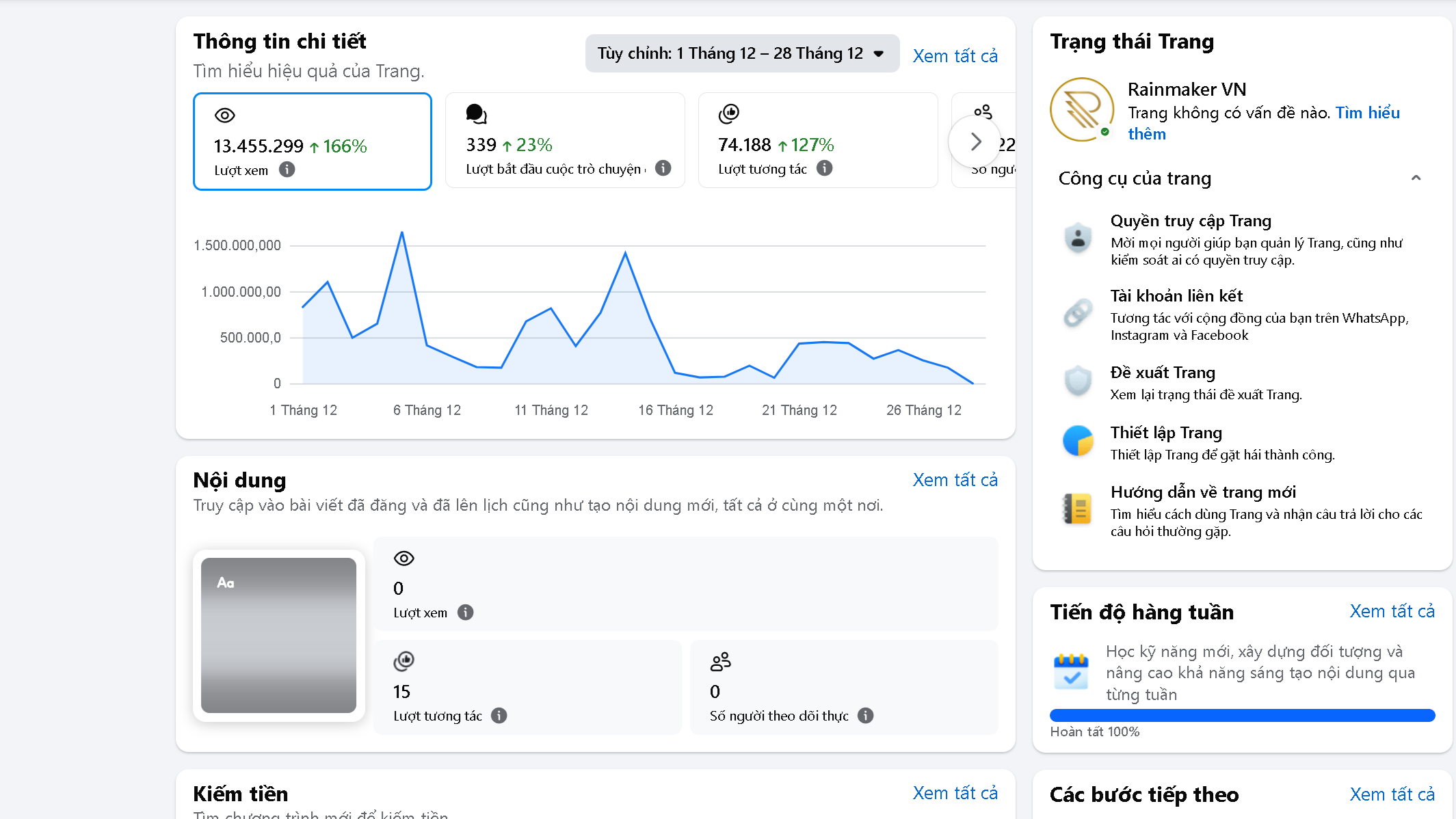Click Tìm hiểu thêm link
Viewport: 1456px width, 819px height.
pos(1264,123)
